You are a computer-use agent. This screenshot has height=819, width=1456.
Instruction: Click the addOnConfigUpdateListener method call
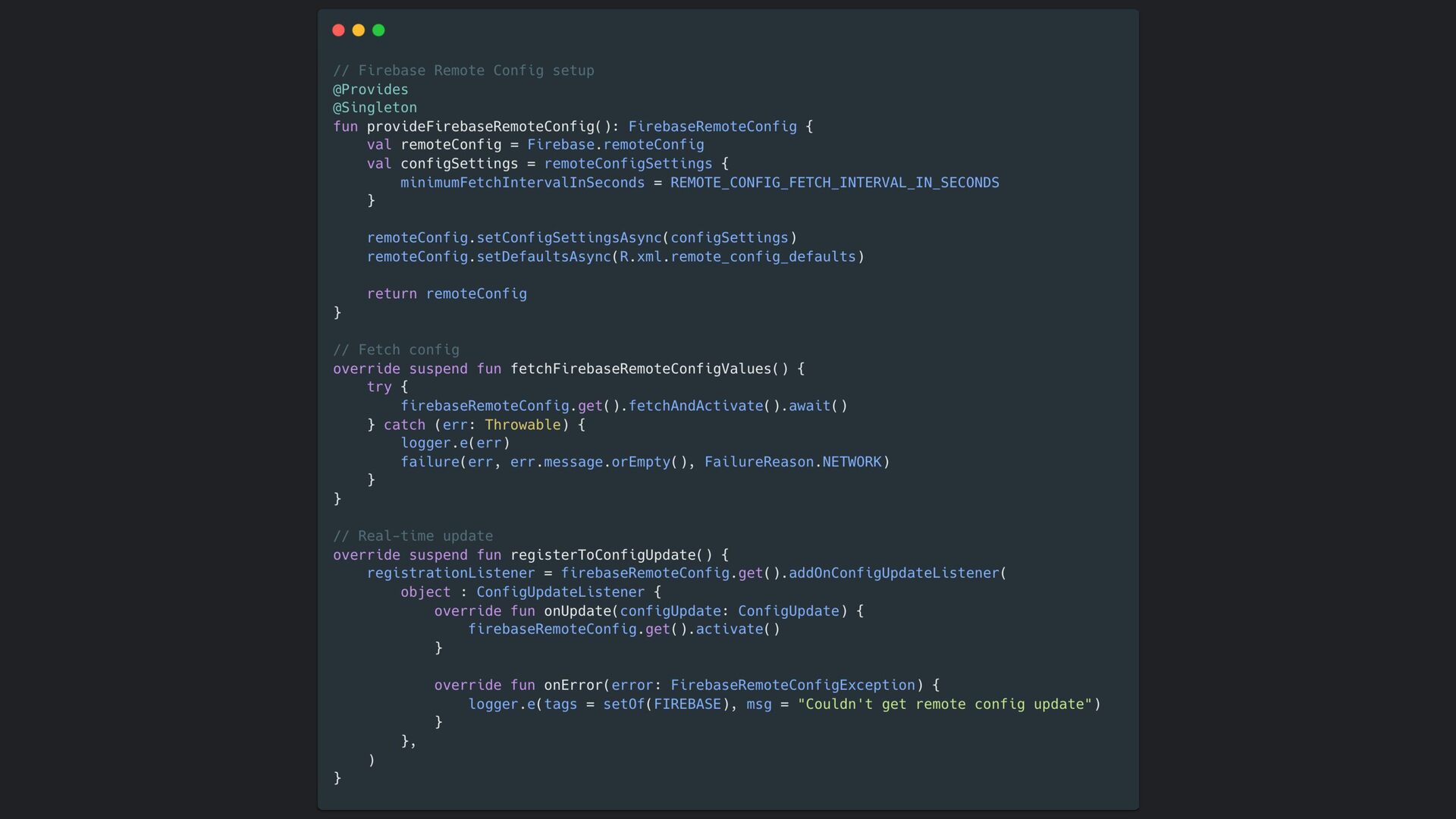coord(893,573)
